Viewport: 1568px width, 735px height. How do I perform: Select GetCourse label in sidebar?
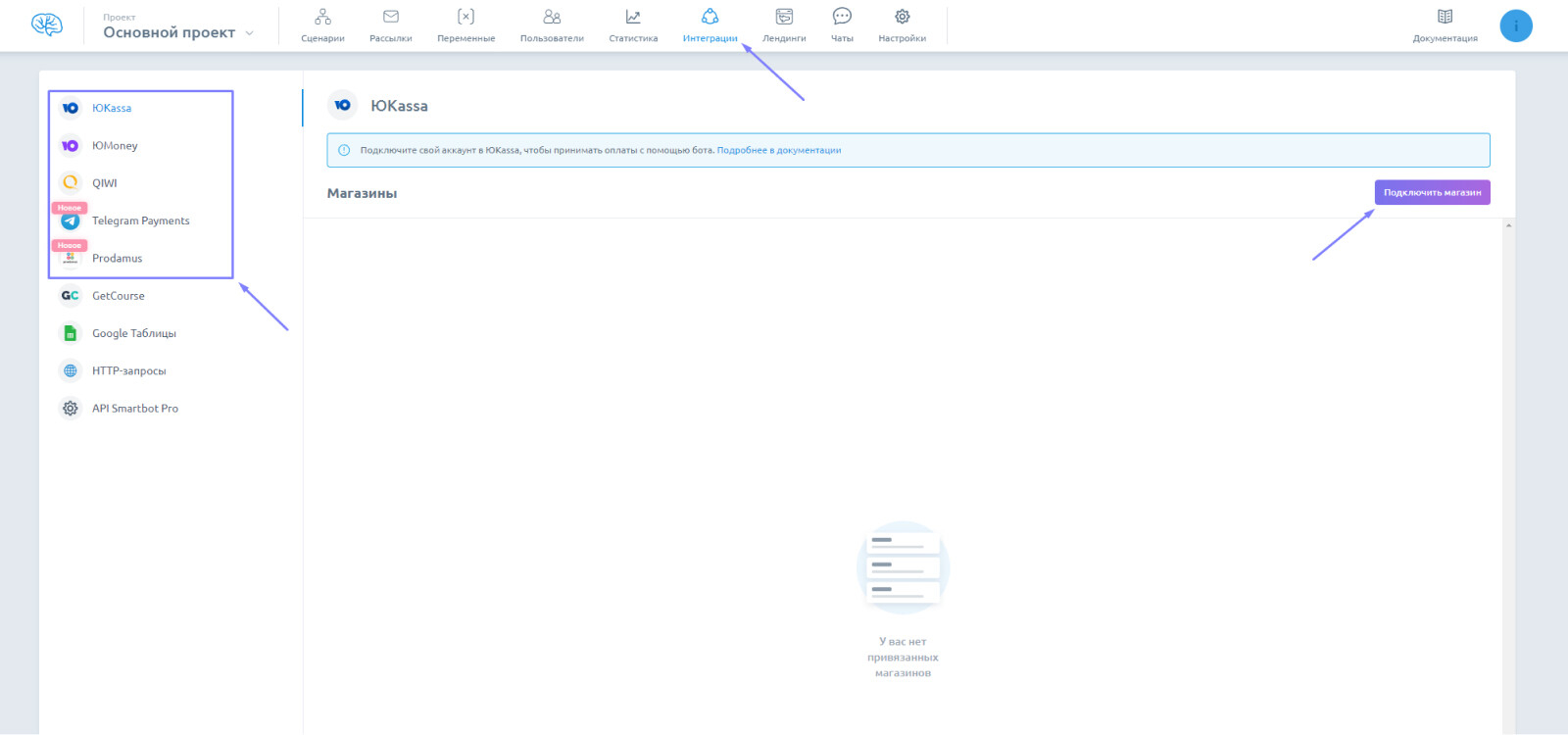[x=119, y=296]
